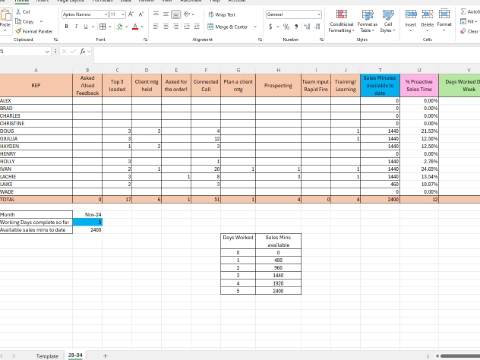Open the Borders dropdown arrow

[x=110, y=27]
